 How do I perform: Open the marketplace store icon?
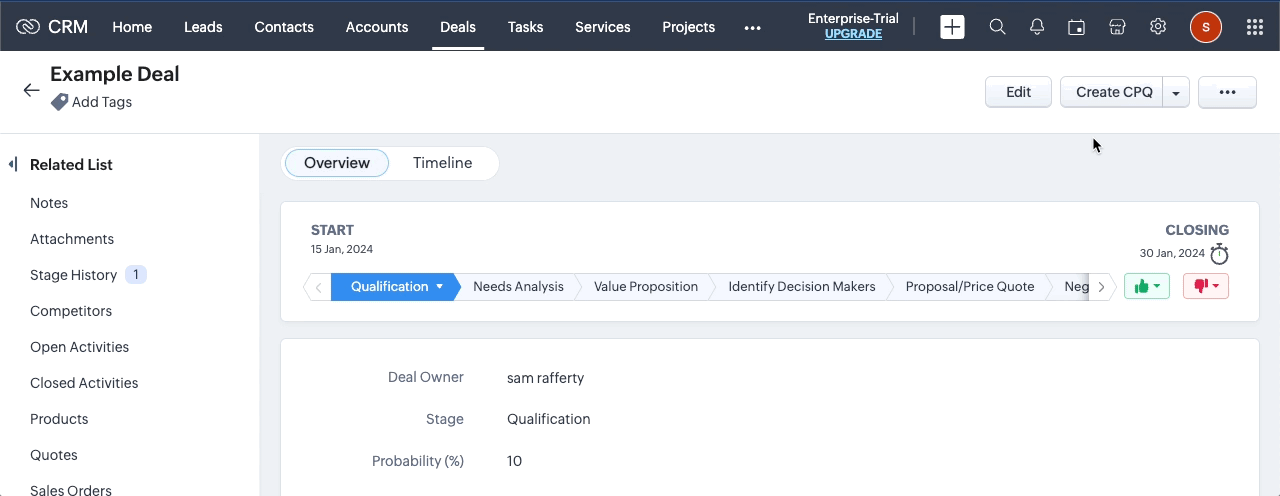pos(1118,27)
